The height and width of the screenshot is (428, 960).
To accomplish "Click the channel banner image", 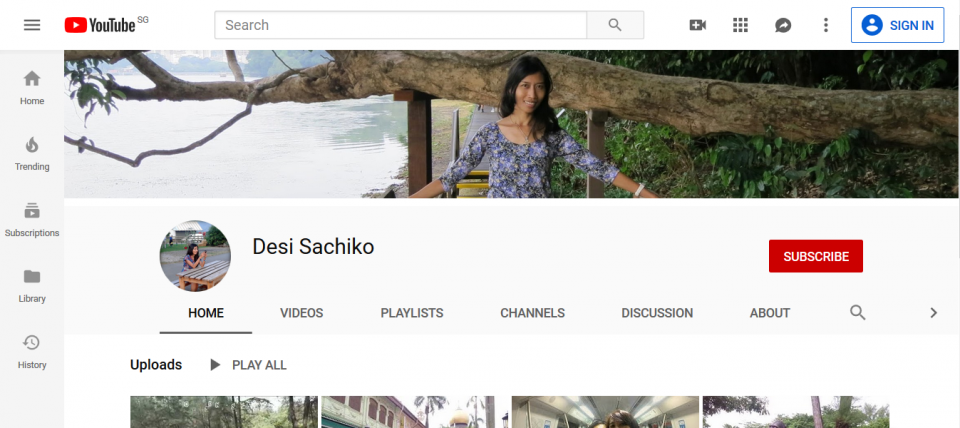I will 512,124.
